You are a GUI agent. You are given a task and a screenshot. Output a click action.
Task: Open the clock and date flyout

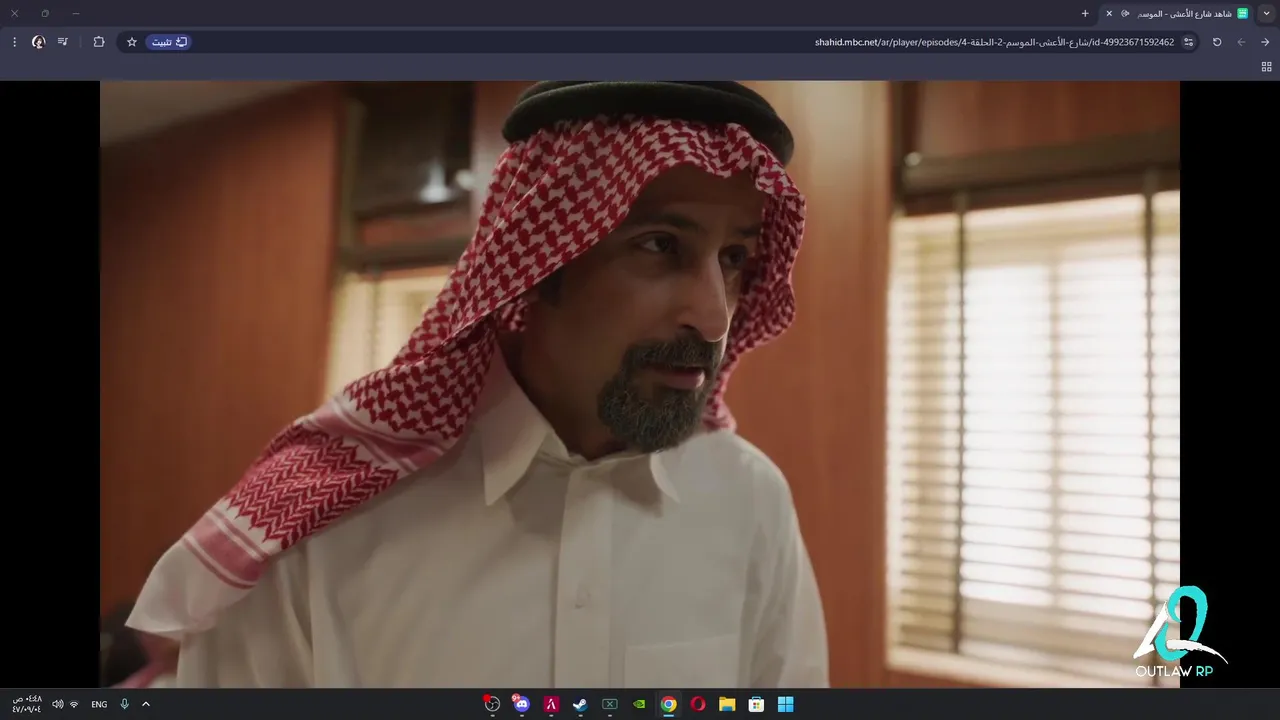click(x=26, y=704)
